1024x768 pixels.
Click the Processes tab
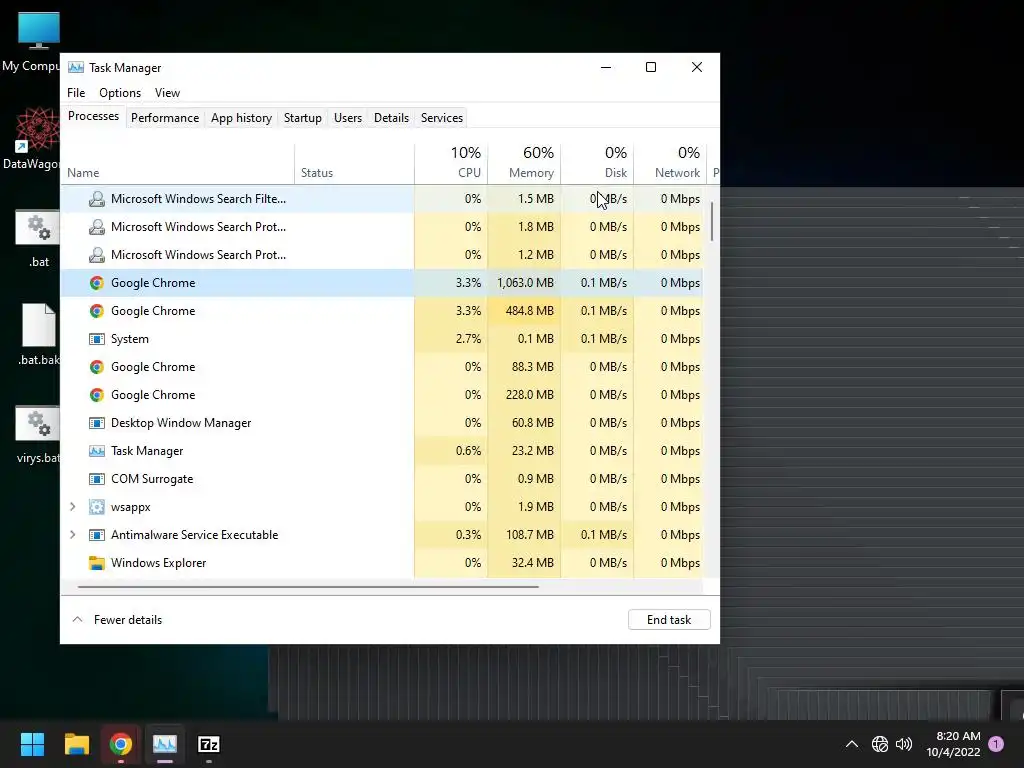click(93, 116)
